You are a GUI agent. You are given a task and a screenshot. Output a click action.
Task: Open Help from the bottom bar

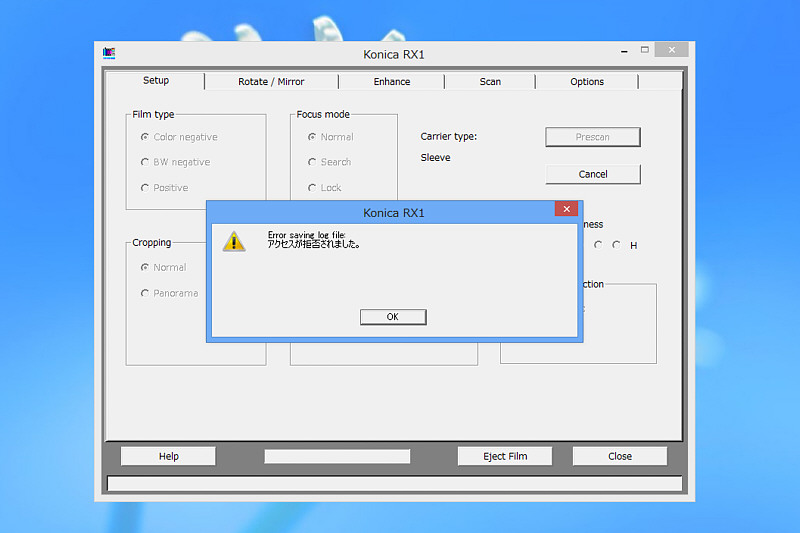coord(168,456)
